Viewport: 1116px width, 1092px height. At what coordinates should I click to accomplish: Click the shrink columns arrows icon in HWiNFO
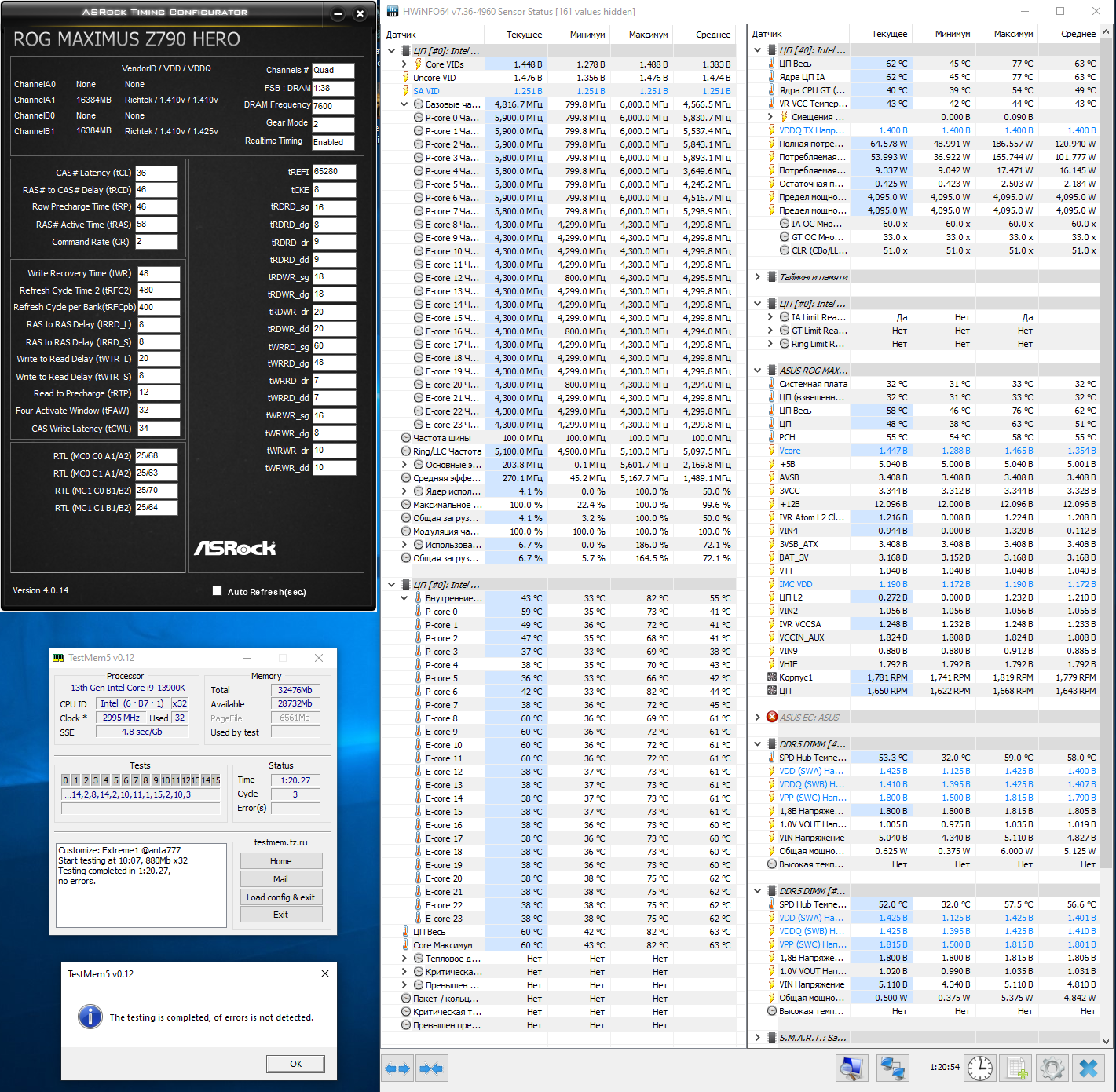point(431,1068)
